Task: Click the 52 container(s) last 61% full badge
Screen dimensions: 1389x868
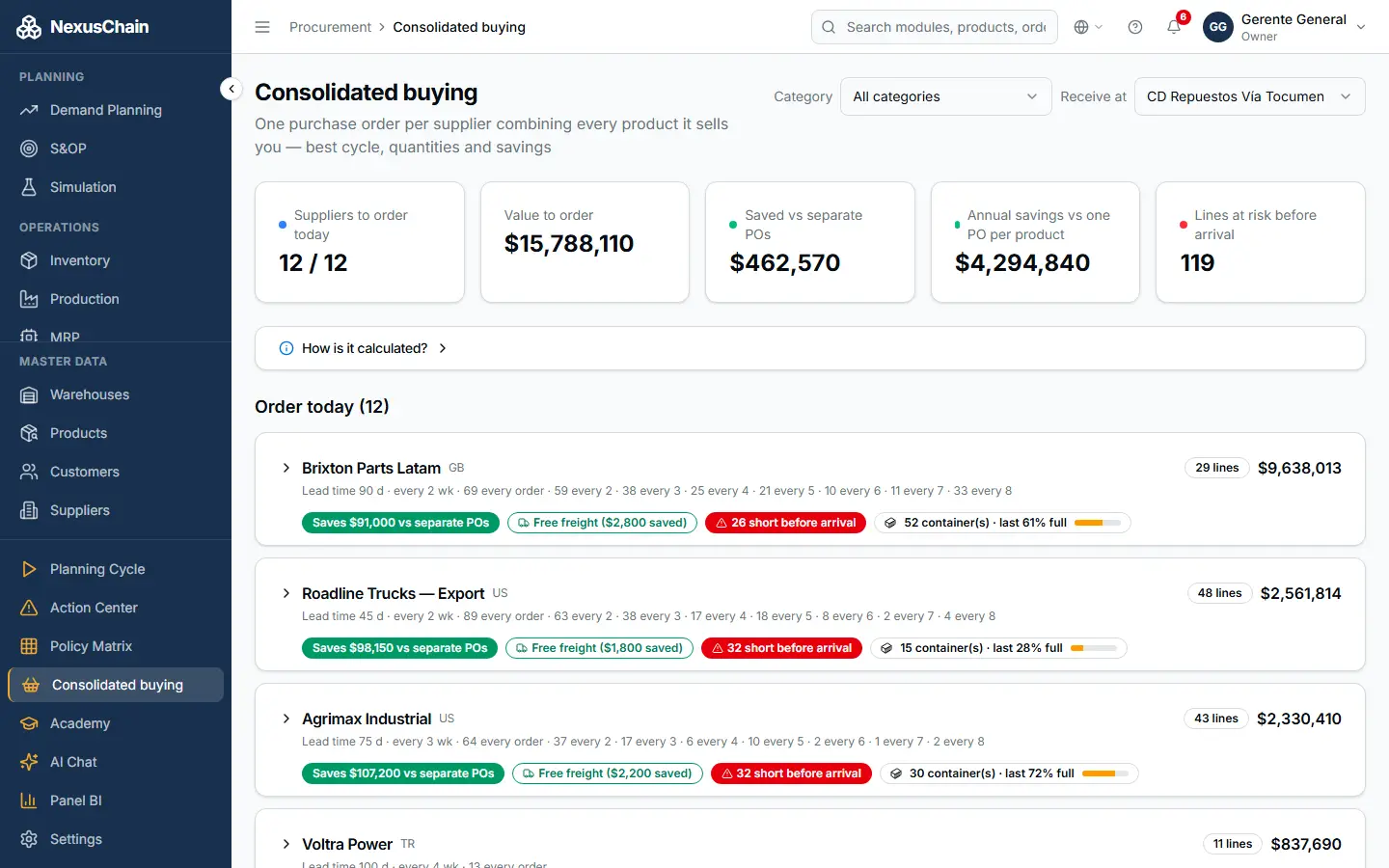Action: tap(1002, 523)
